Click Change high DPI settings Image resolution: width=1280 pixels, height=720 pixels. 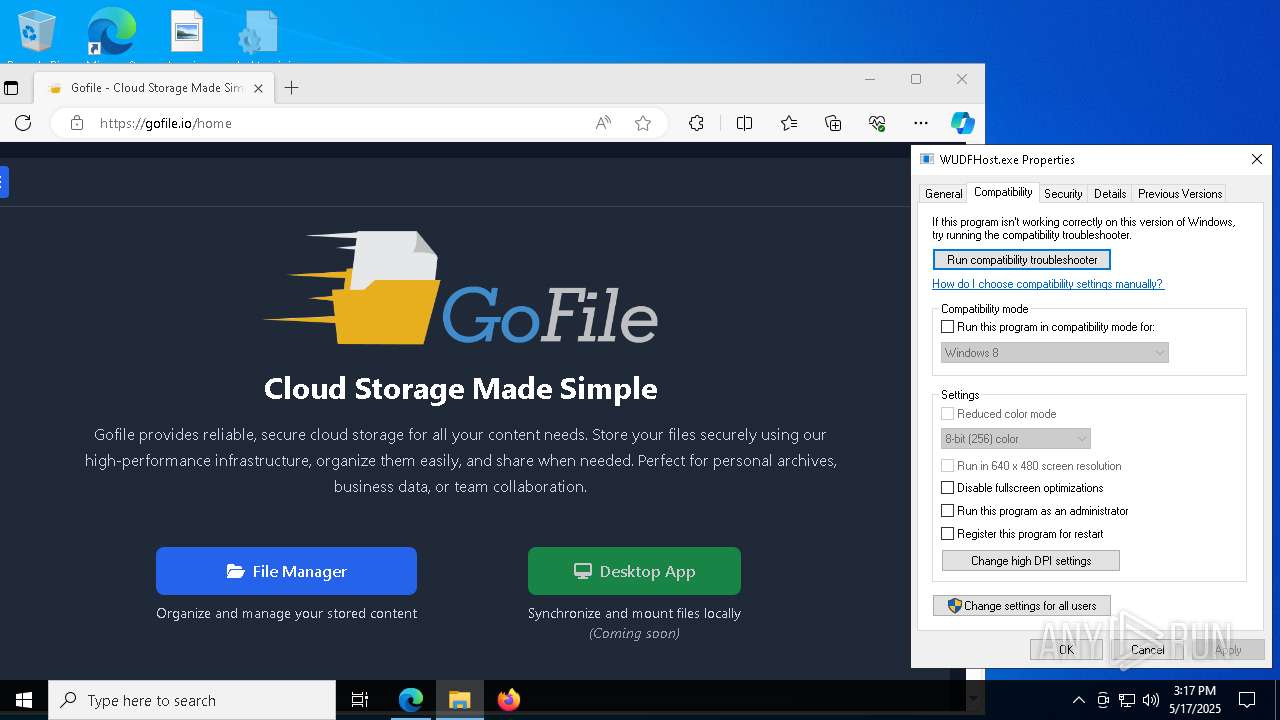click(x=1031, y=561)
